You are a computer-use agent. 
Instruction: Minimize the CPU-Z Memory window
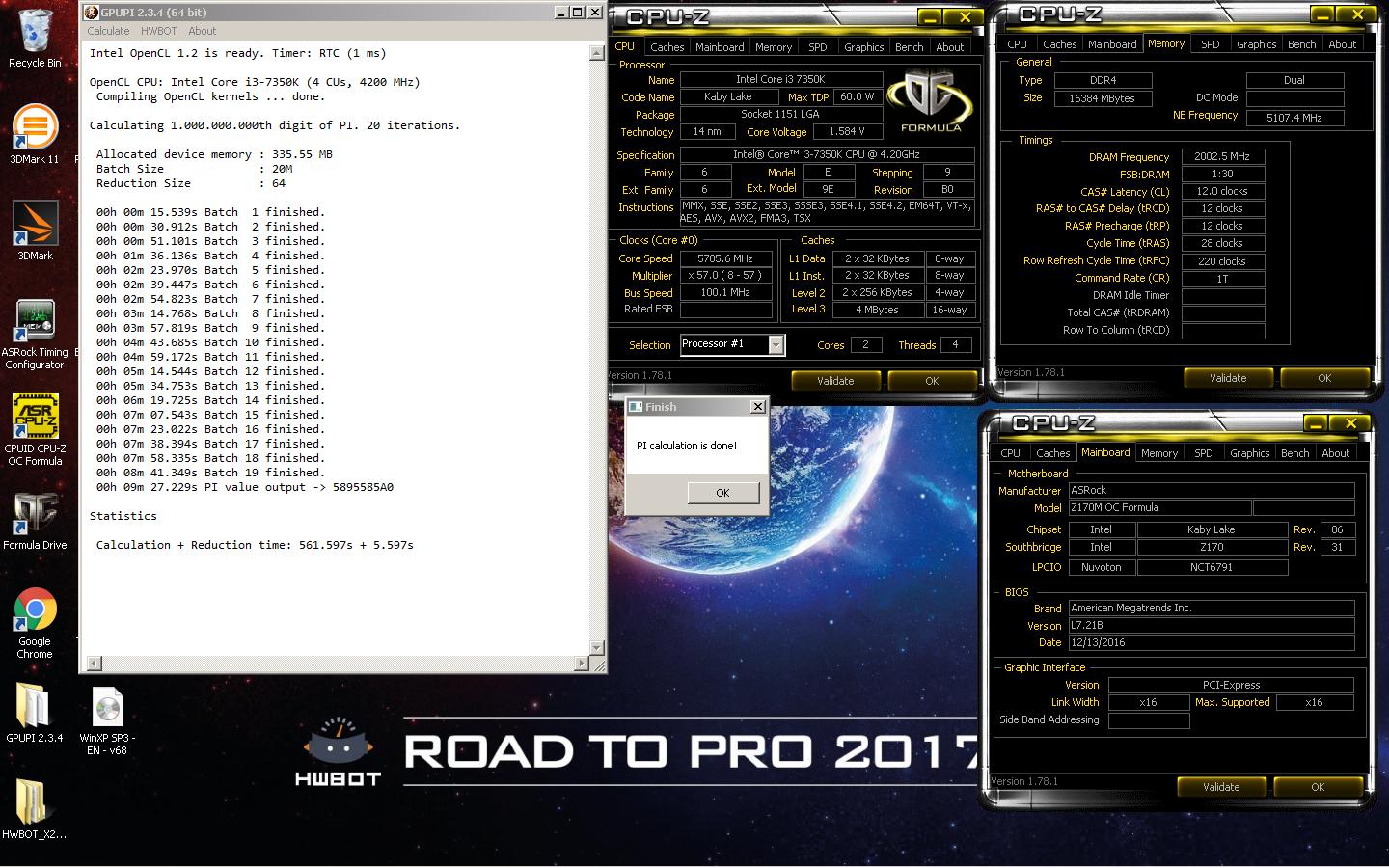pos(1322,14)
